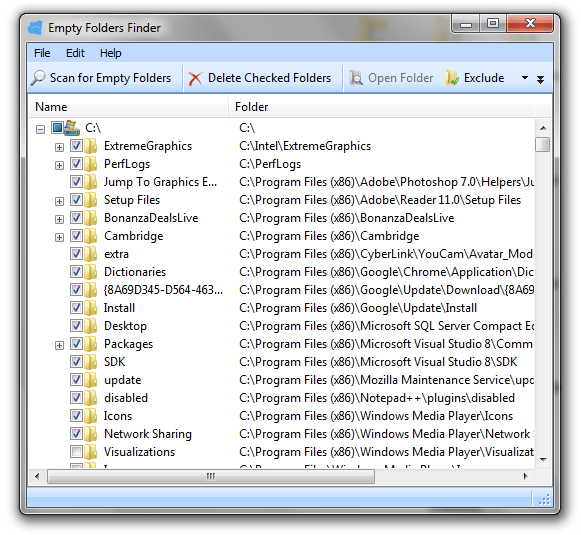The width and height of the screenshot is (581, 535).
Task: Uncheck the Jump To Graphics E... checkbox
Action: pos(76,182)
